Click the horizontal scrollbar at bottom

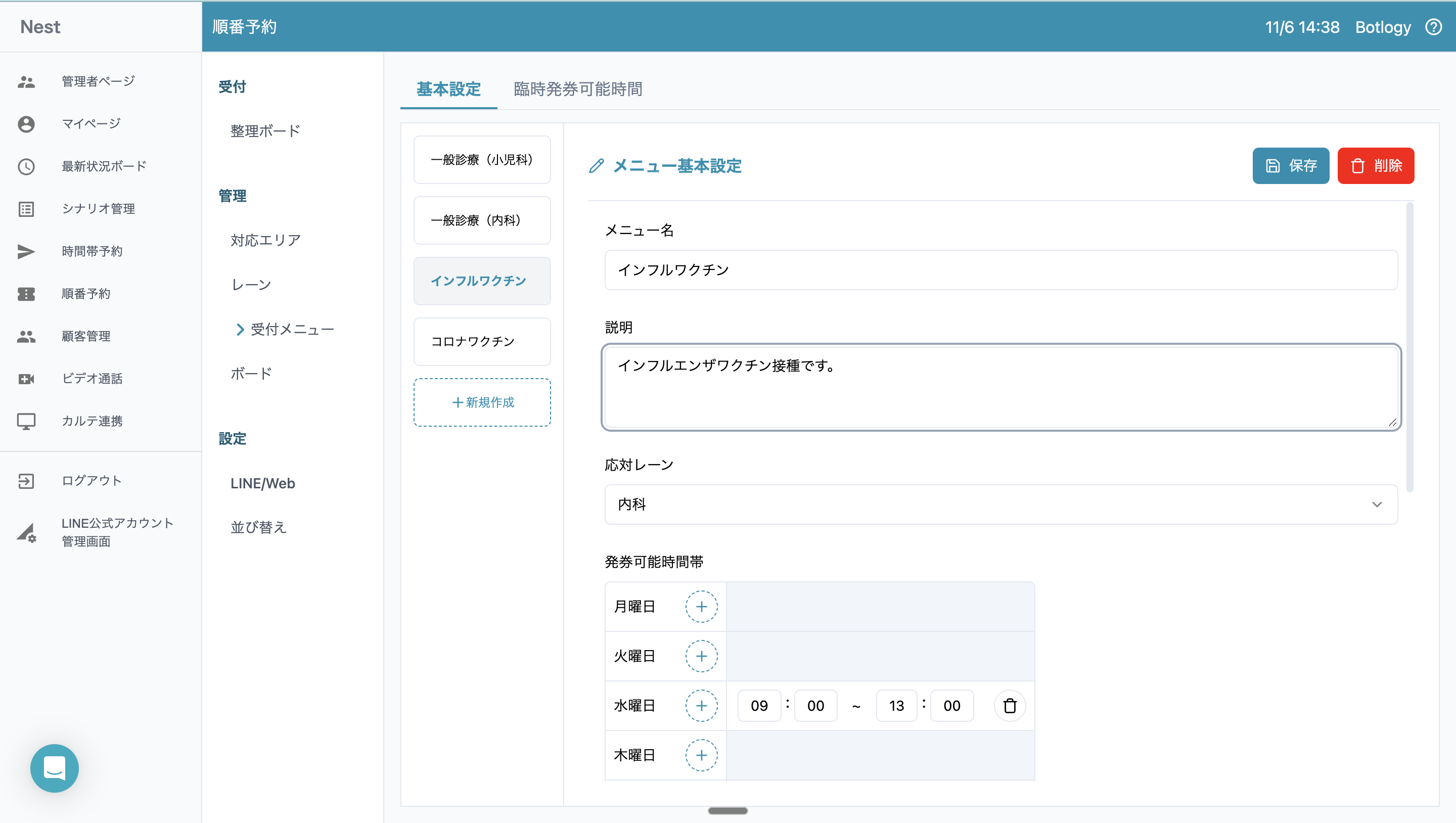click(727, 810)
